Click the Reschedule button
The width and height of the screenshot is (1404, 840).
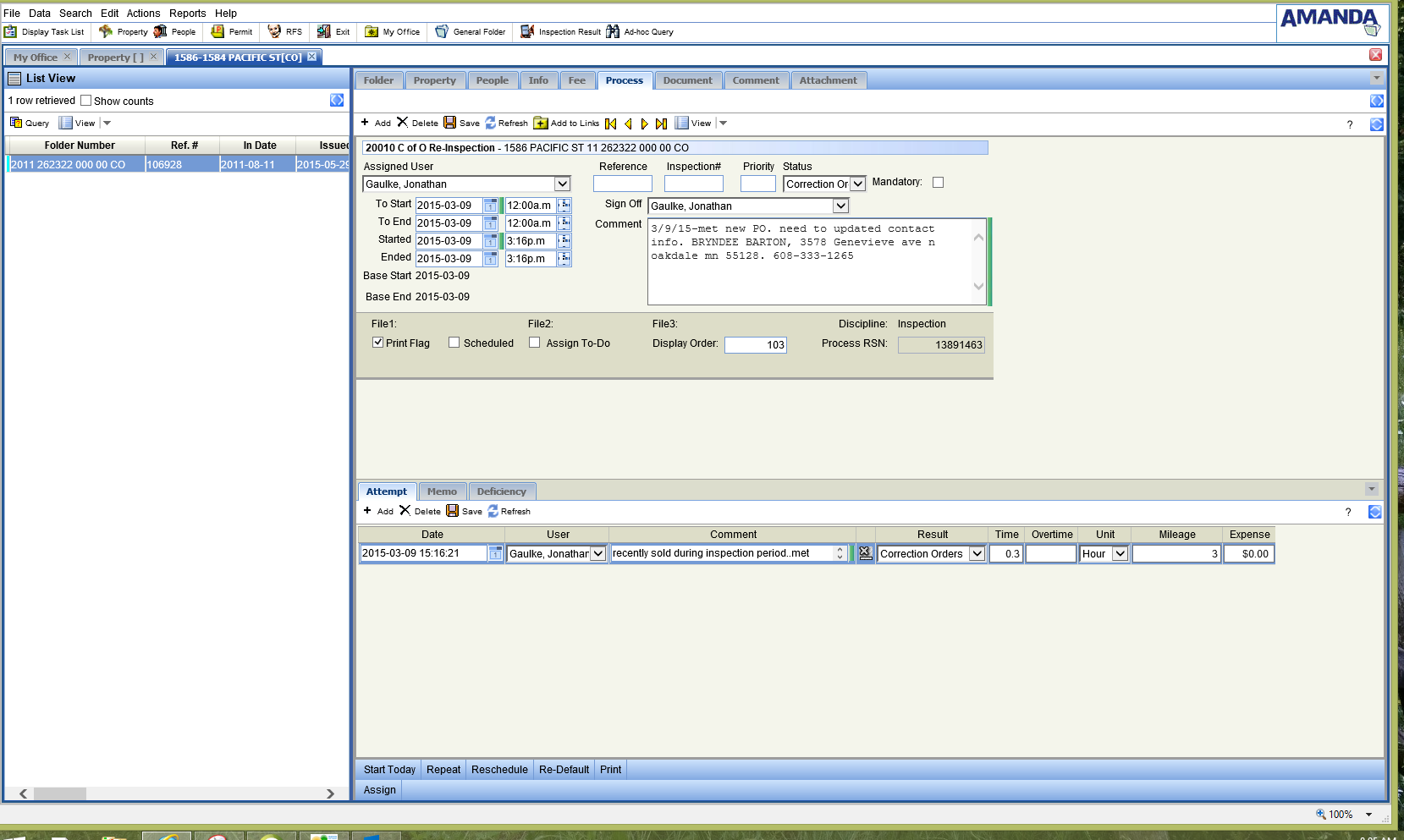click(x=499, y=770)
